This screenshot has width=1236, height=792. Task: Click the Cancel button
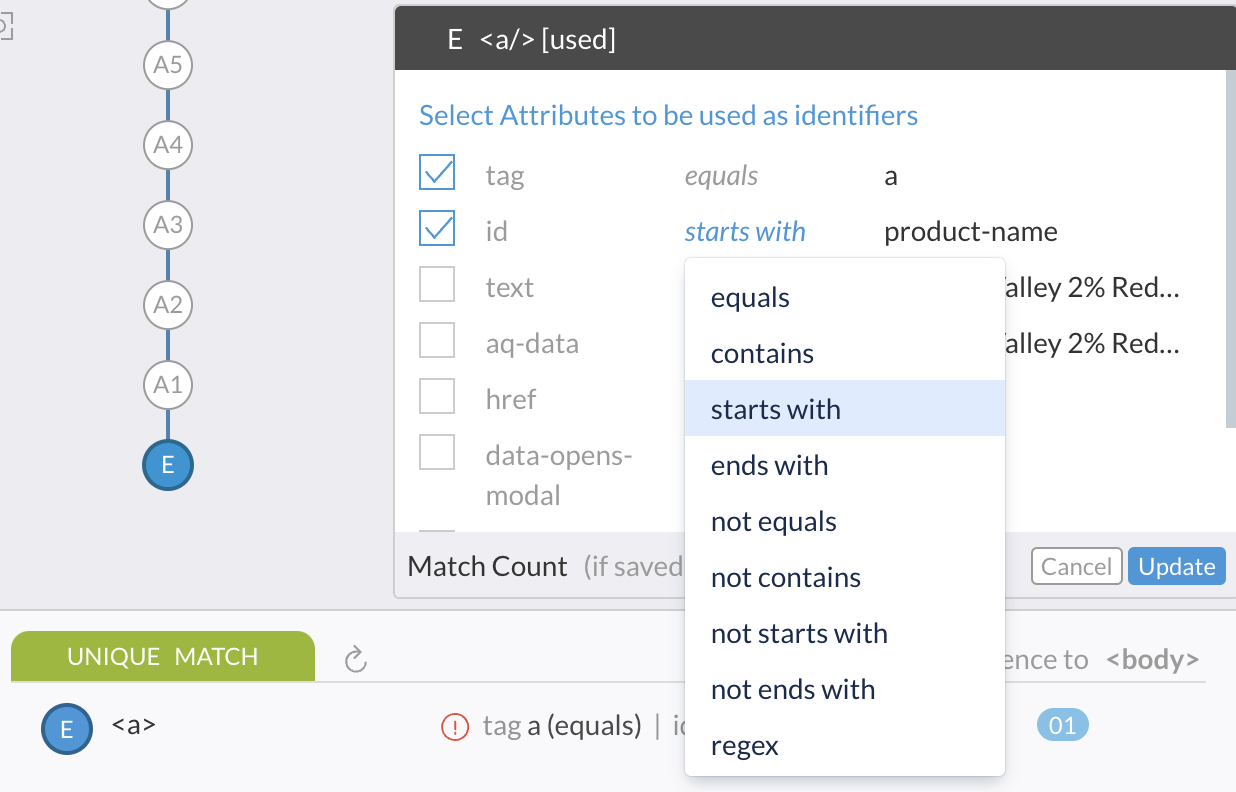[x=1076, y=566]
